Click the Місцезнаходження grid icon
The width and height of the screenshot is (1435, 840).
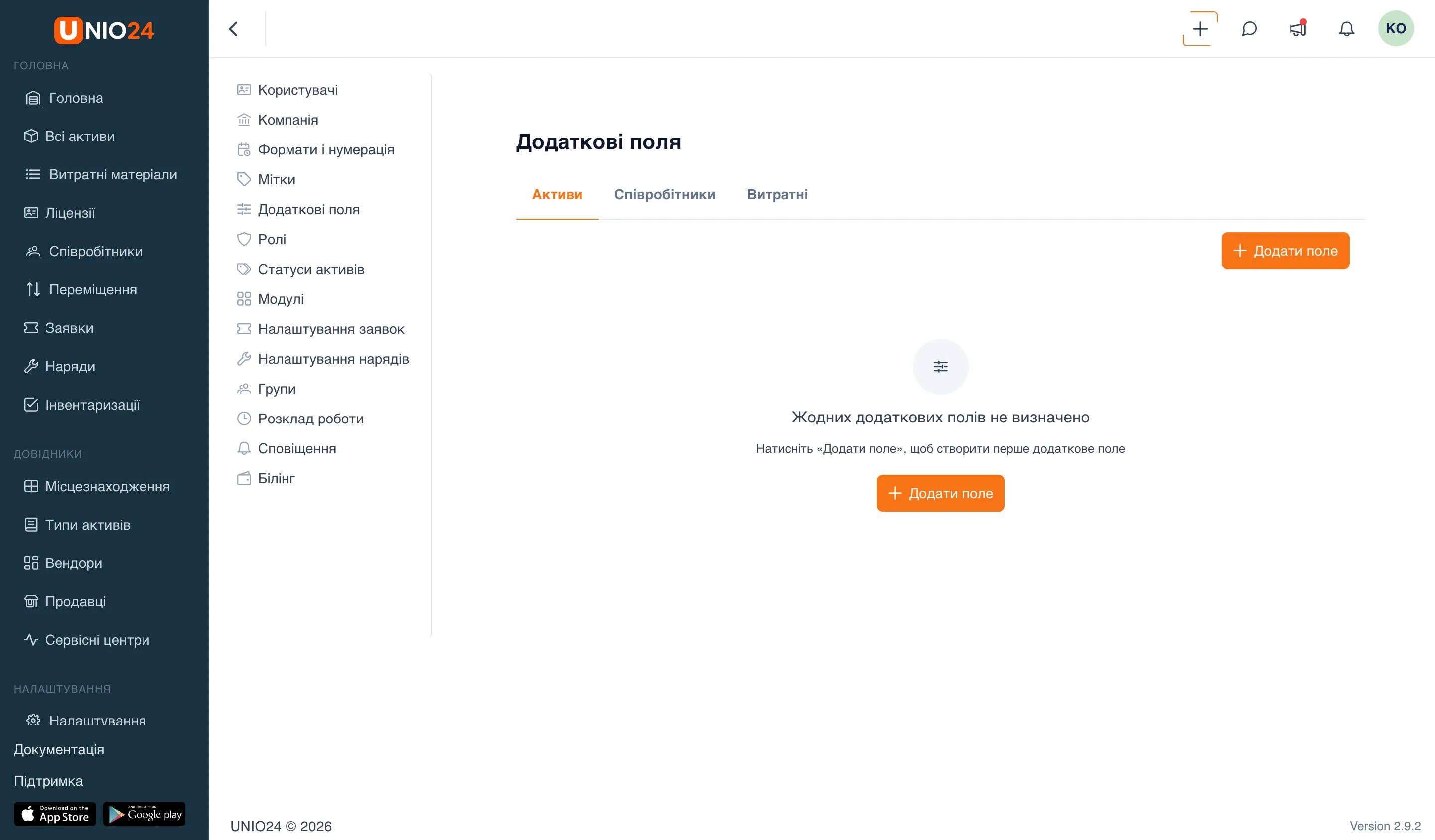(x=31, y=486)
